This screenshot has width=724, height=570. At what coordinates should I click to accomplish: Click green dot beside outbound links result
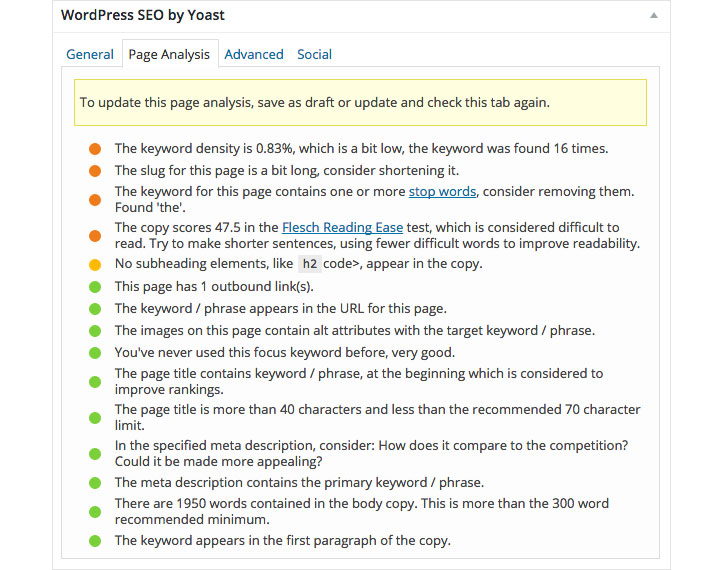[95, 287]
